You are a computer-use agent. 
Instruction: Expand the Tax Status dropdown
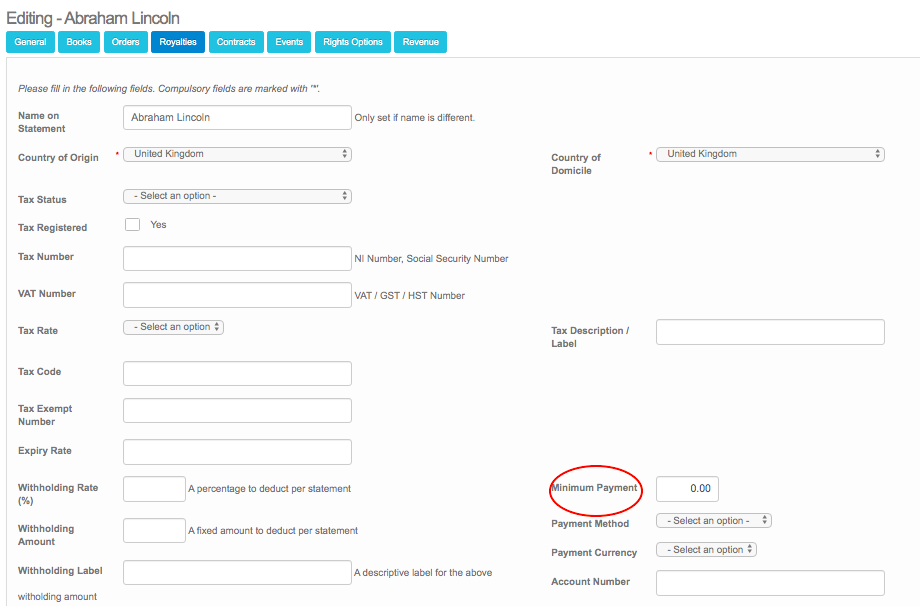point(237,196)
